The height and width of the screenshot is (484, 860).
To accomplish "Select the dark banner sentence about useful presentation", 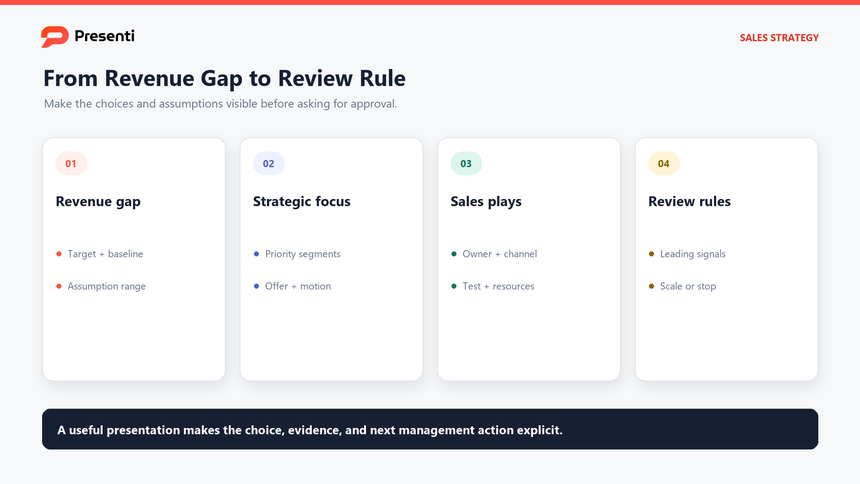I will [310, 430].
